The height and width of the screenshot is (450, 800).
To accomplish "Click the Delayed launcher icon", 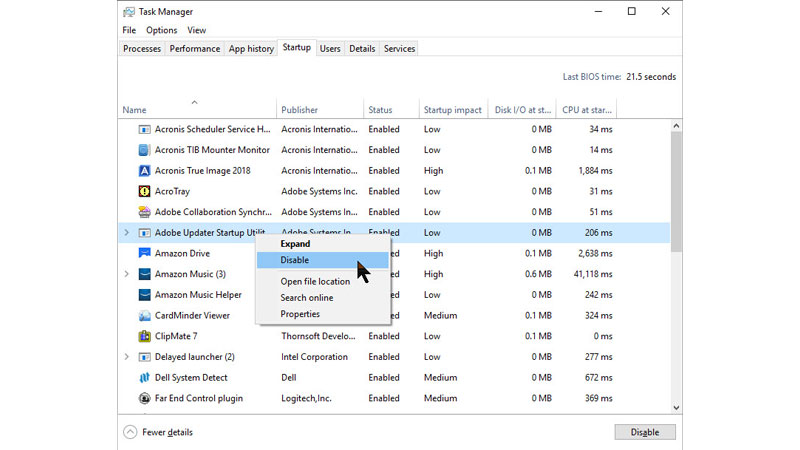I will click(x=144, y=357).
